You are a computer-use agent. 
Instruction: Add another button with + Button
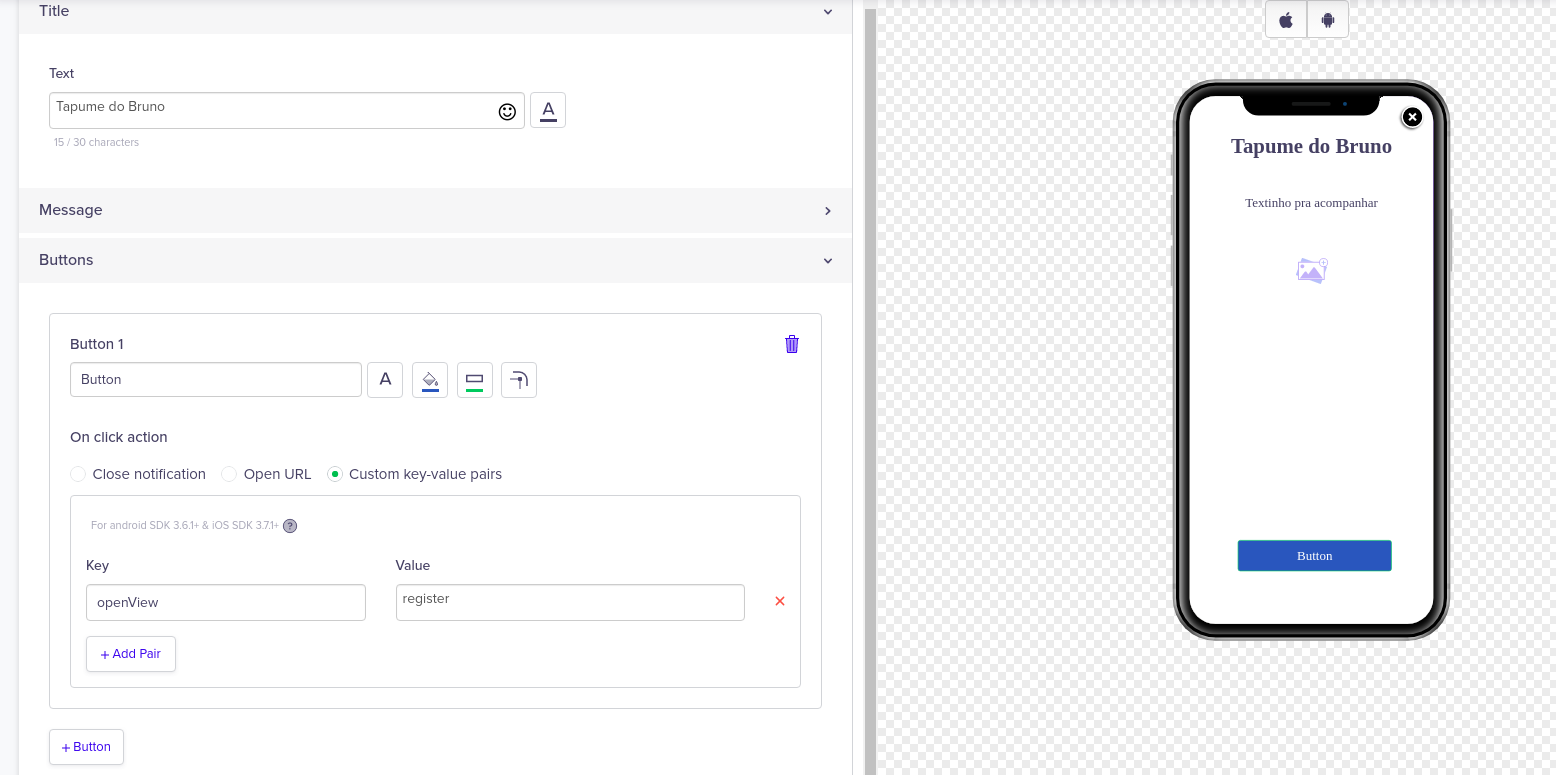tap(86, 746)
